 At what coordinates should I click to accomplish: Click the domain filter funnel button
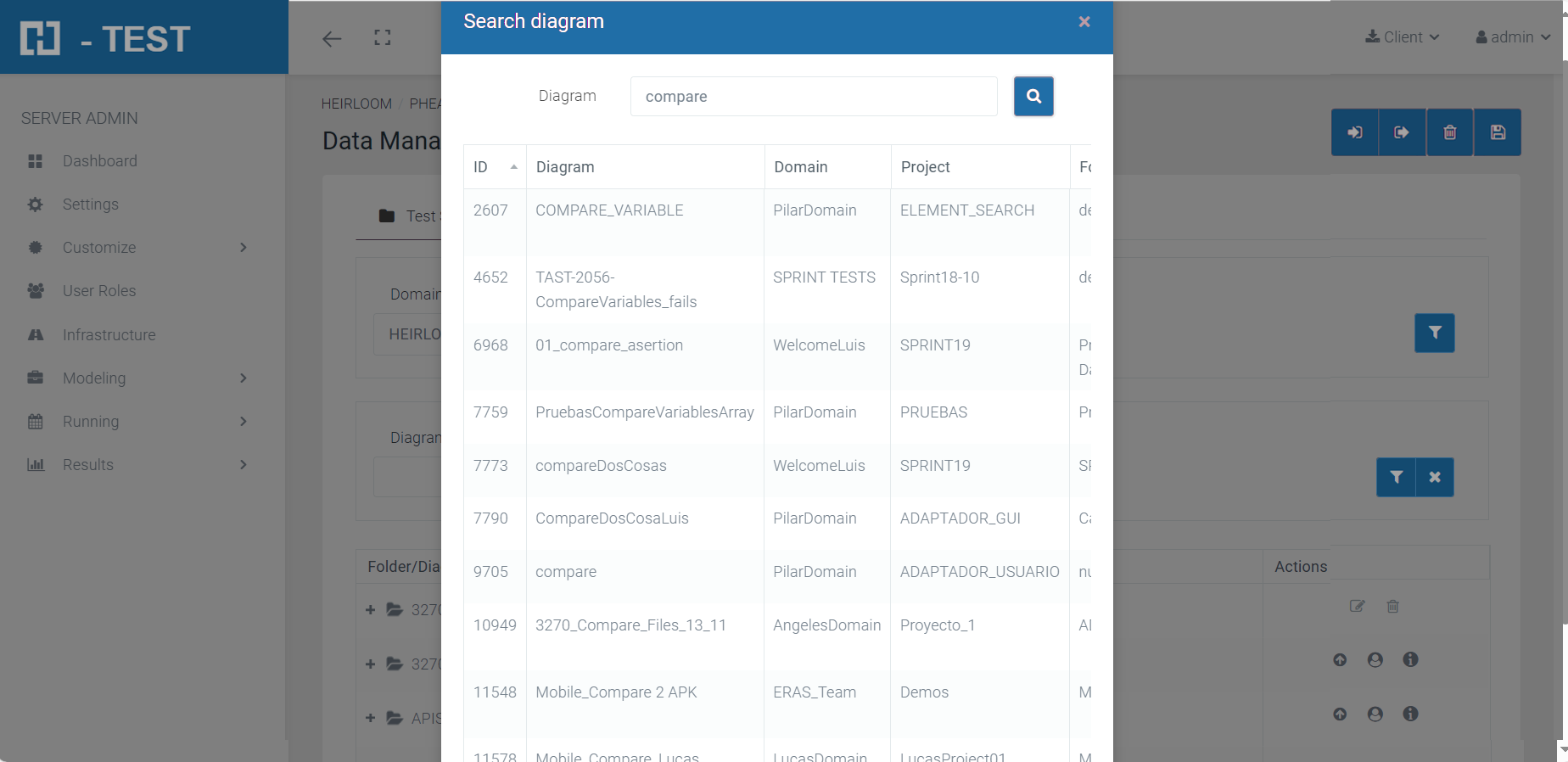pos(1434,333)
